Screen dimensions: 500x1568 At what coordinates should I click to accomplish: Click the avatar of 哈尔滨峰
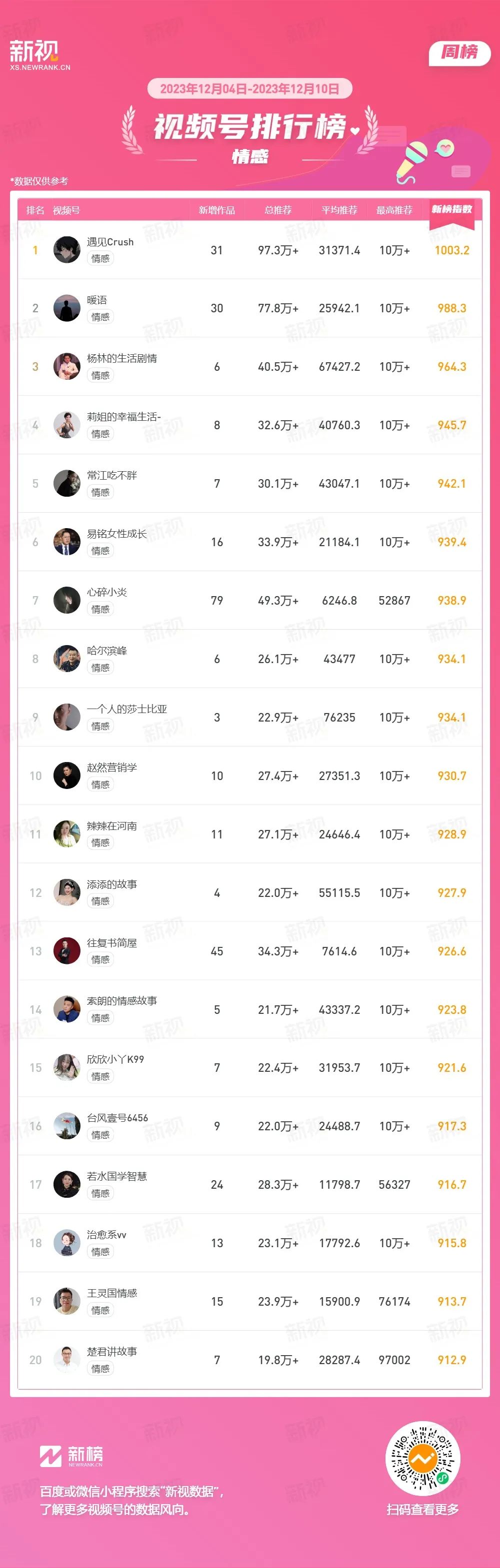point(67,659)
